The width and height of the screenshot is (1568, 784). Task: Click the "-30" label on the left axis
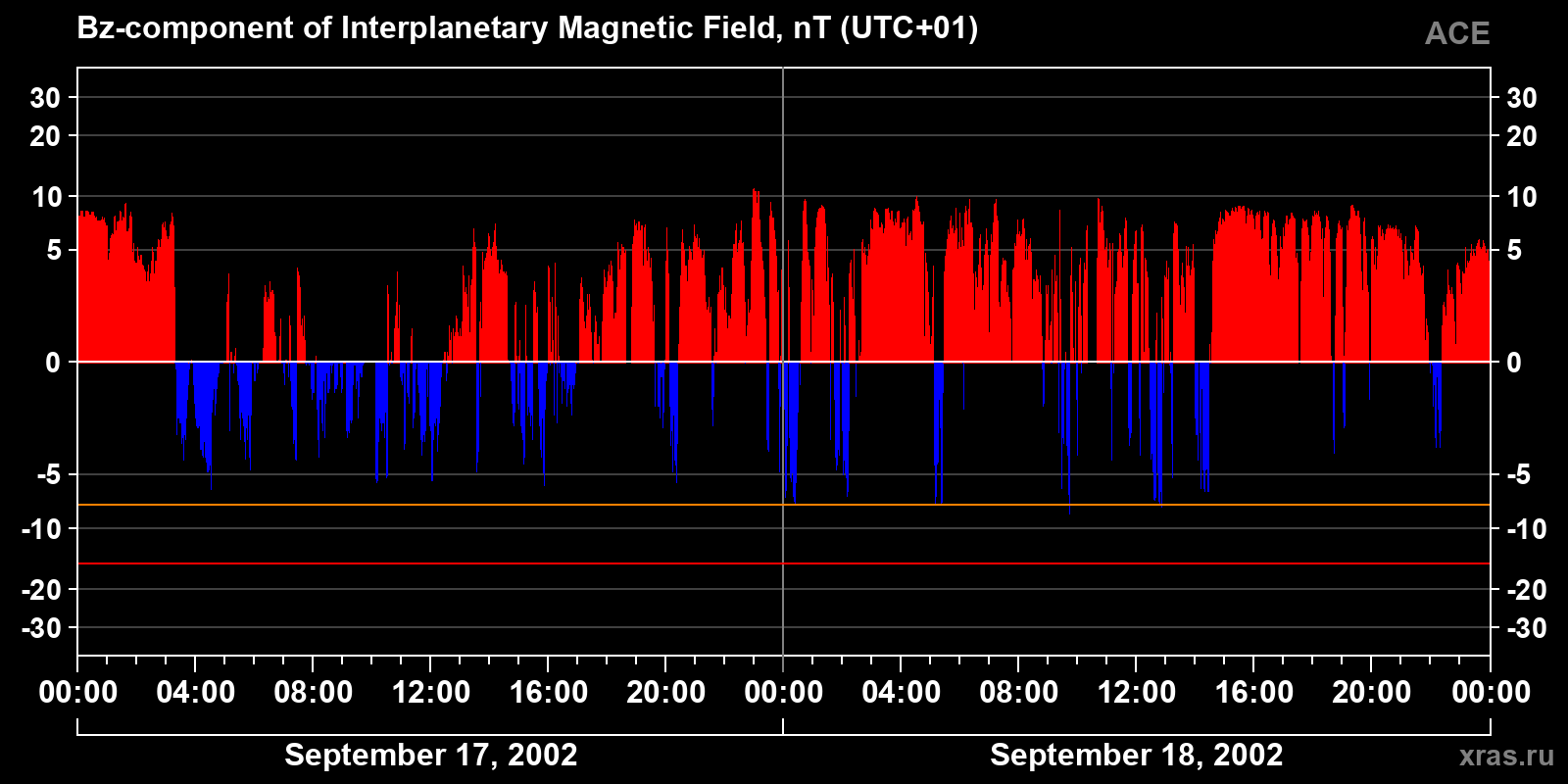click(x=41, y=628)
